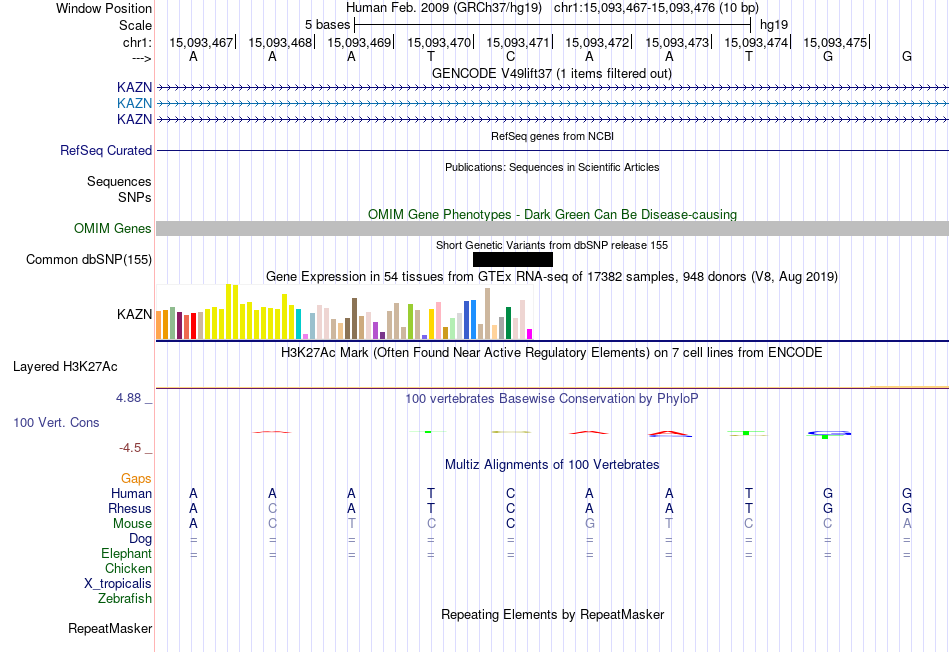
Task: Click the X_tropicalis alignment row label
Action: coord(118,584)
